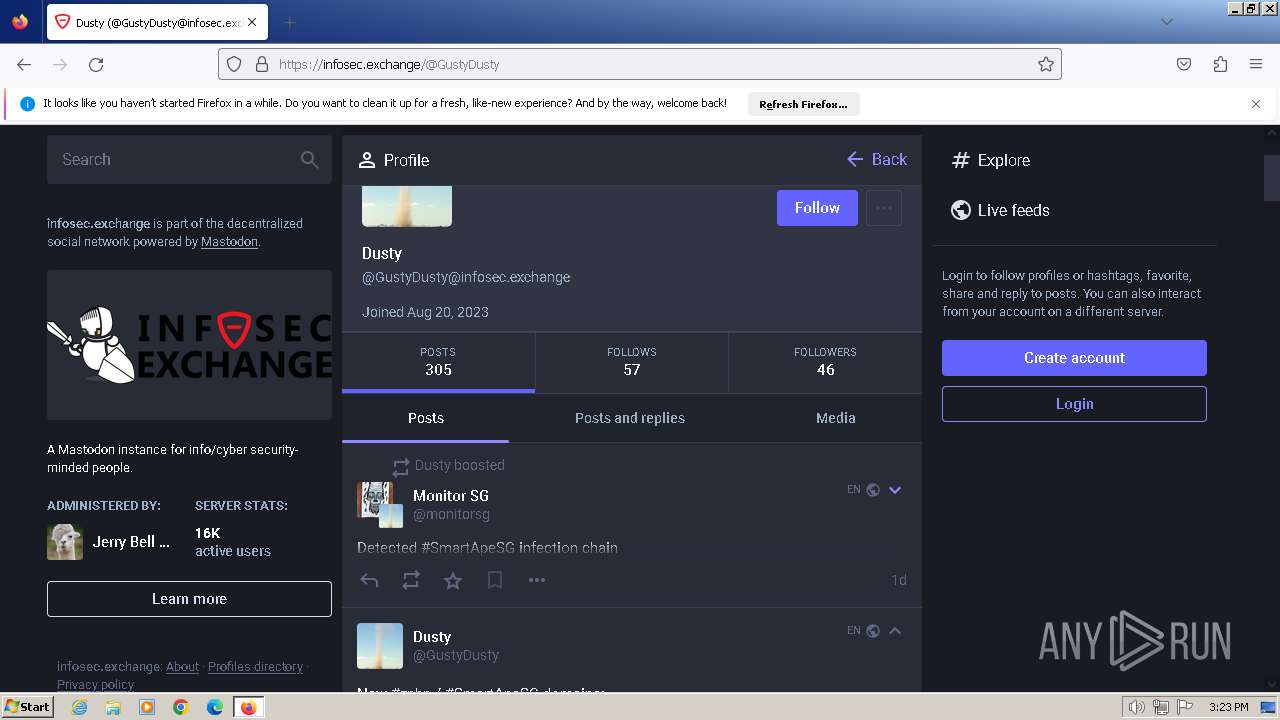The image size is (1280, 720).
Task: Open the Profiles directory link
Action: tap(255, 667)
